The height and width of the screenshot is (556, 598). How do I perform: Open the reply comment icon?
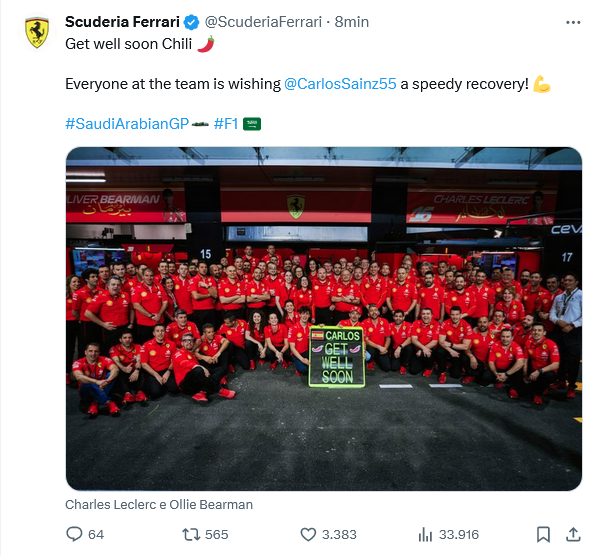click(74, 534)
